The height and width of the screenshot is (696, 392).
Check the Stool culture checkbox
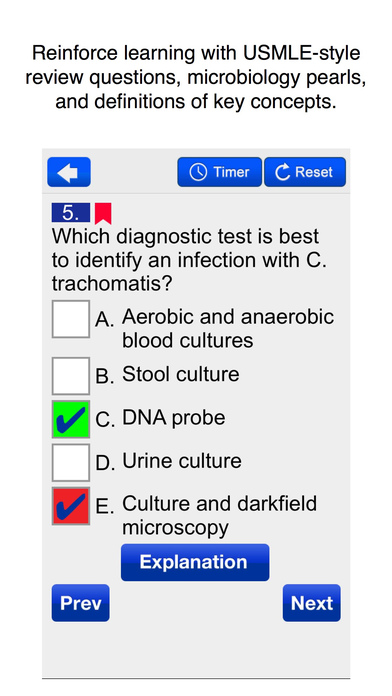coord(71,376)
